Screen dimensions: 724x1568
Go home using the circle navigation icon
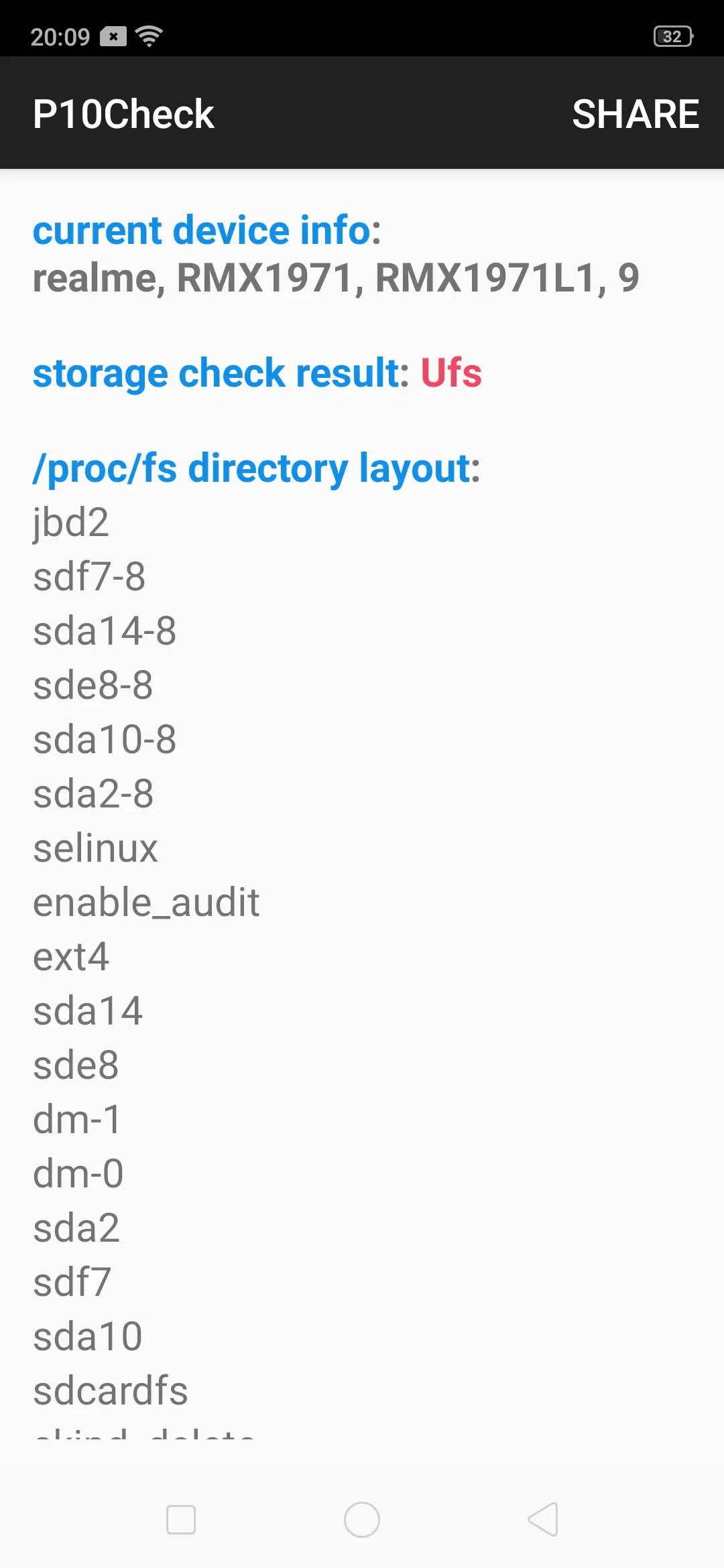362,1519
